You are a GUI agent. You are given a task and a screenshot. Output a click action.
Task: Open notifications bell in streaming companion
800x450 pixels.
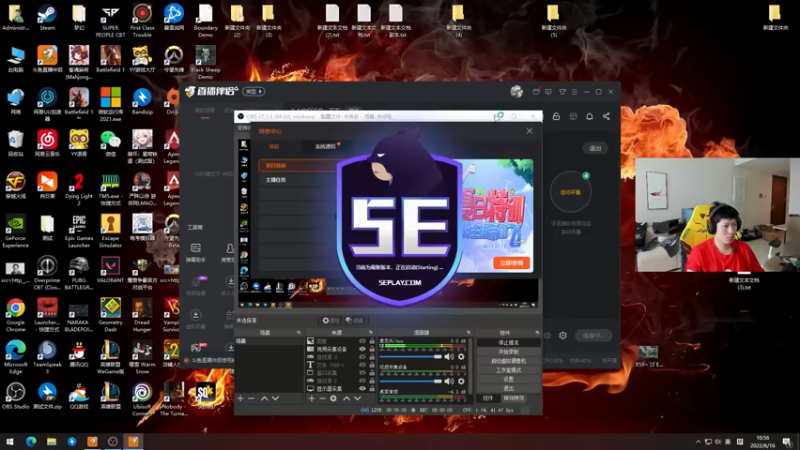(589, 116)
